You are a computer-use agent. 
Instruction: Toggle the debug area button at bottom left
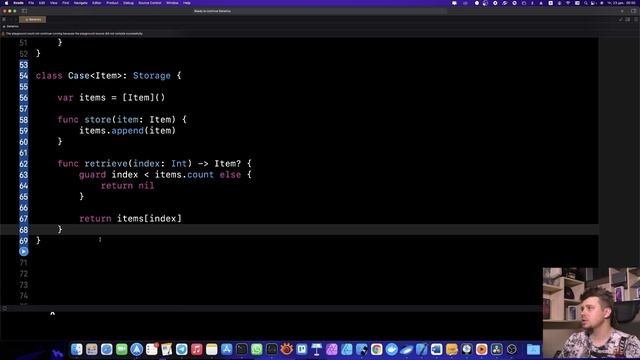(x=4, y=309)
